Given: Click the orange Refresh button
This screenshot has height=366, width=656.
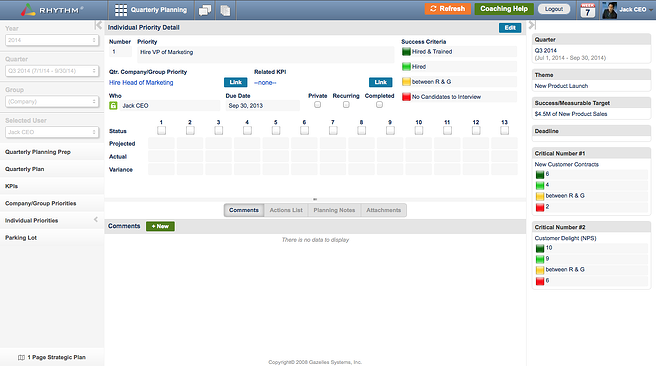Looking at the screenshot, I should 448,9.
